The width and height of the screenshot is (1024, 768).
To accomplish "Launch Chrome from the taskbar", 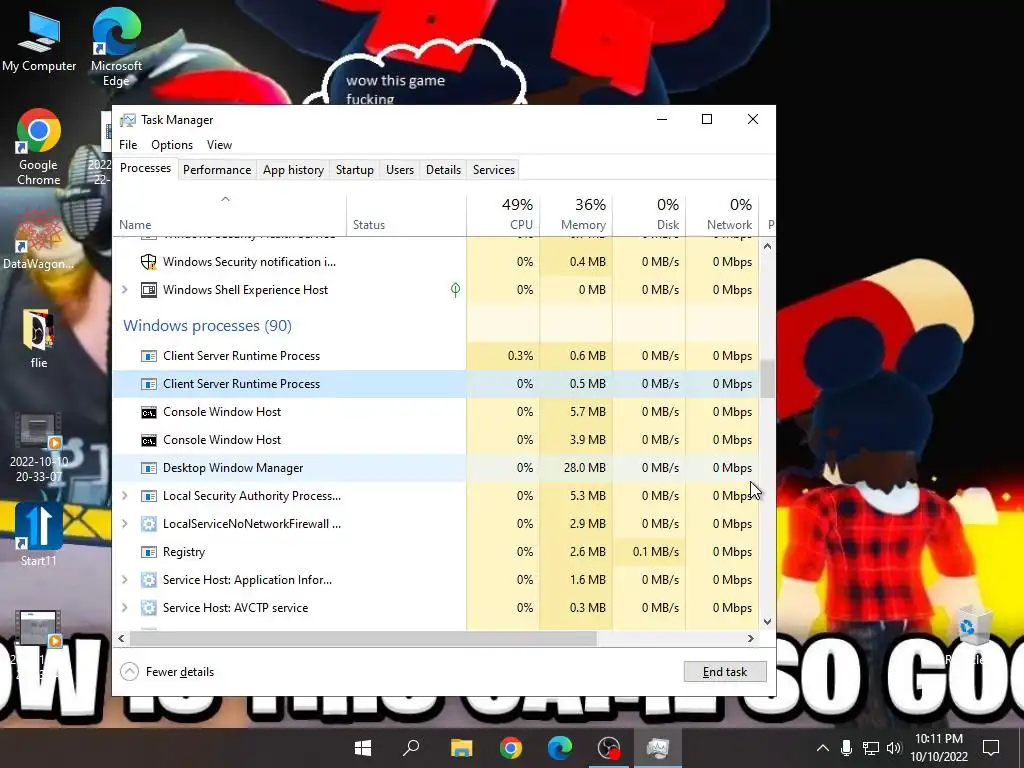I will [x=511, y=747].
